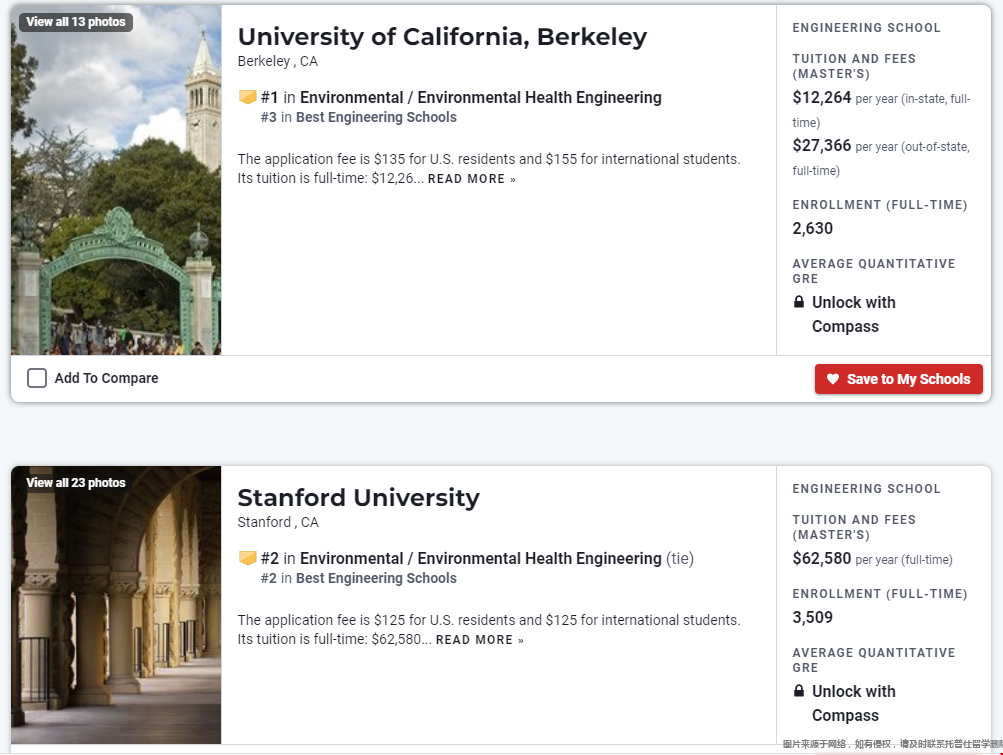Viewport: 1003px width, 755px height.
Task: Click Berkeley's TUITION AND FEES (MASTER'S) label
Action: pyautogui.click(x=854, y=66)
